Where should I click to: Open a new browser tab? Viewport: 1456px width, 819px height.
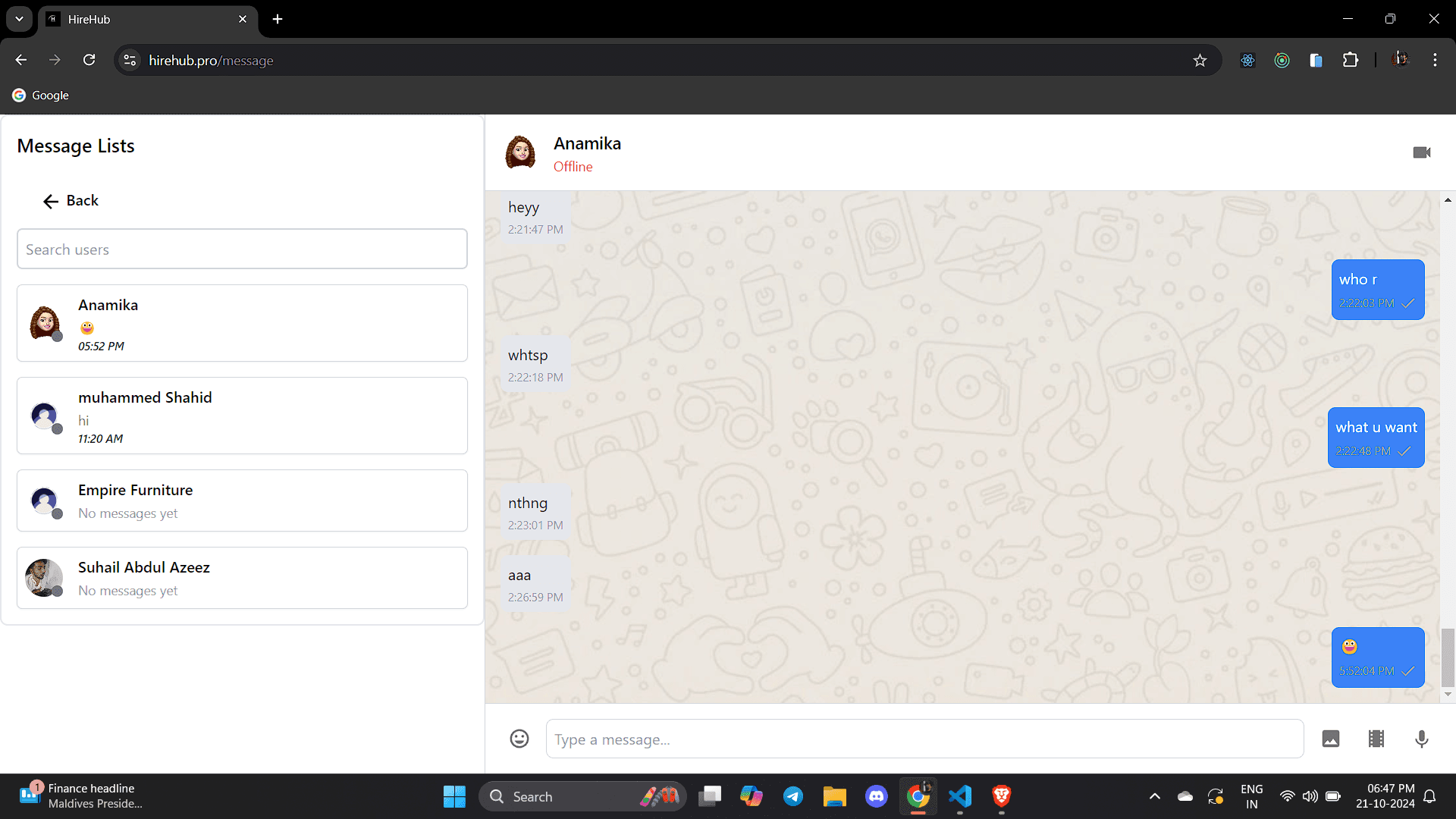coord(278,19)
